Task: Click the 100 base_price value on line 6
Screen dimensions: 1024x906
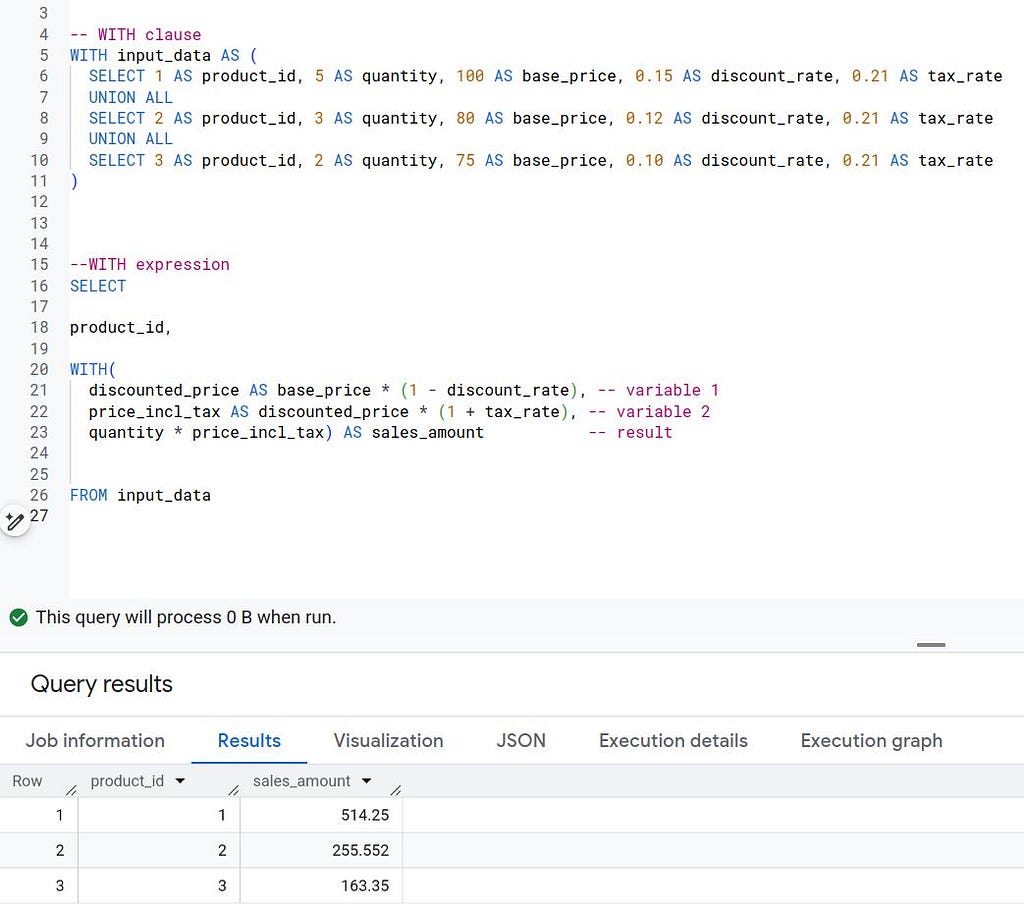Action: coord(470,76)
